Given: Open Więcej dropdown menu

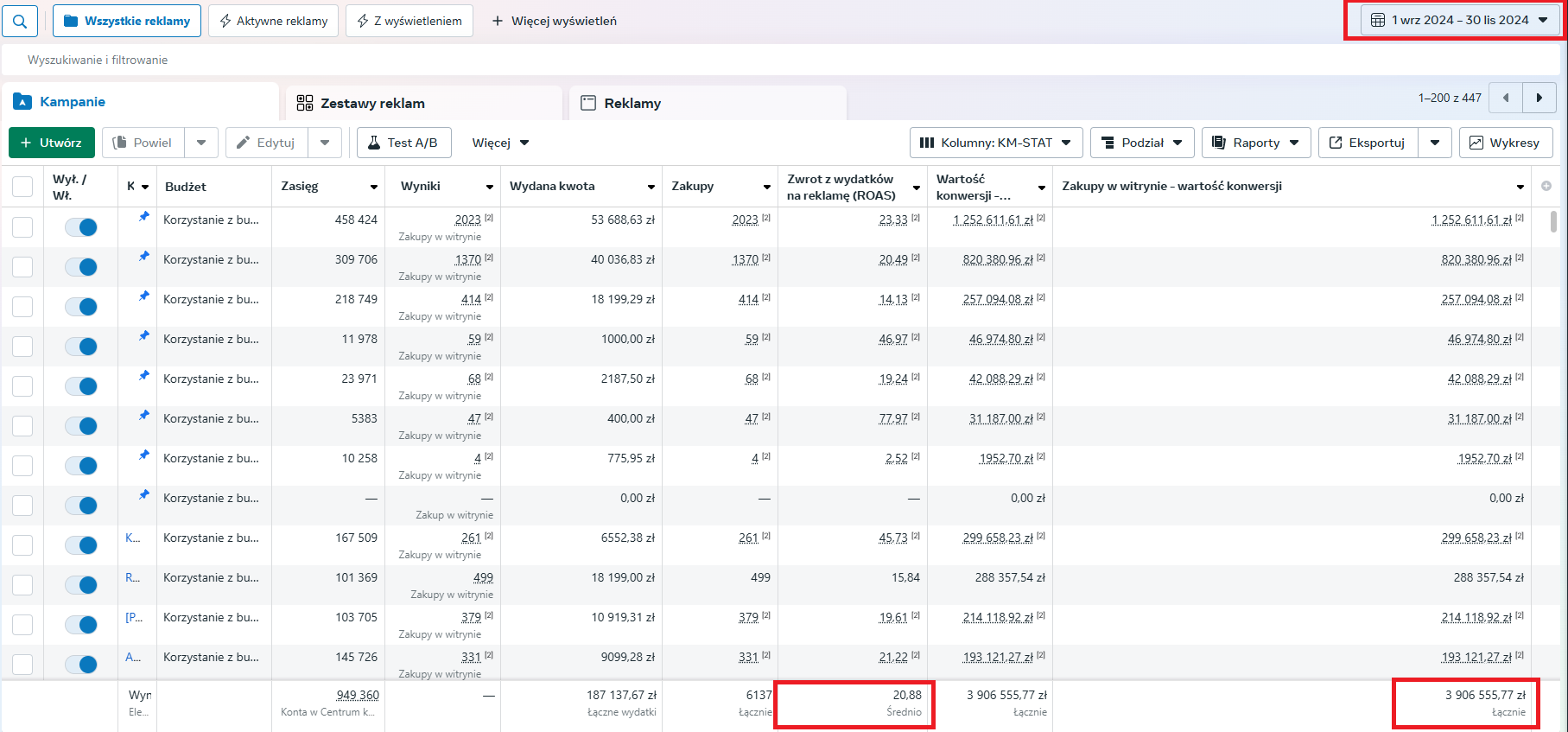Looking at the screenshot, I should click(x=500, y=143).
